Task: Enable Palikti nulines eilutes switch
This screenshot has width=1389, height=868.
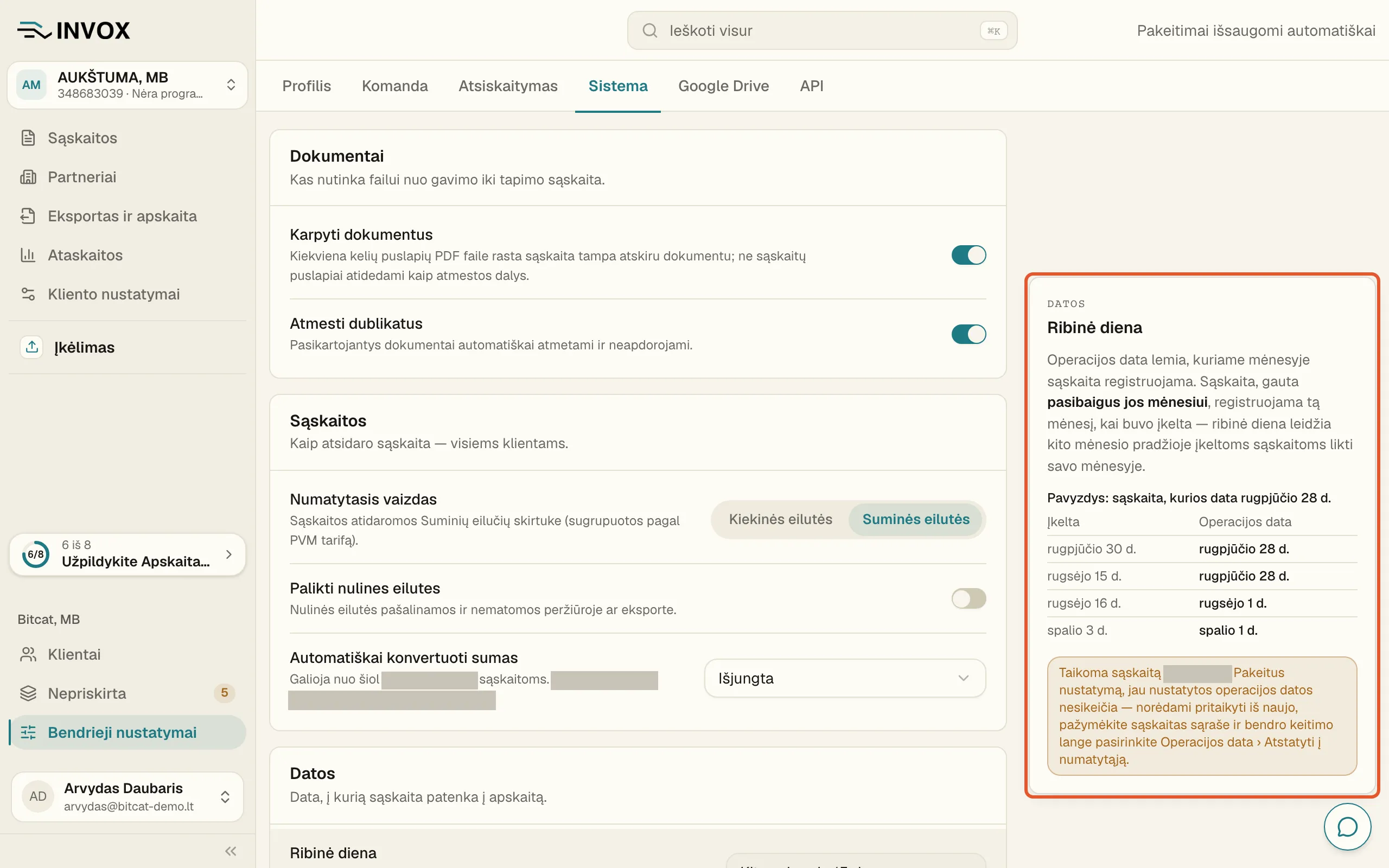Action: pos(969,599)
